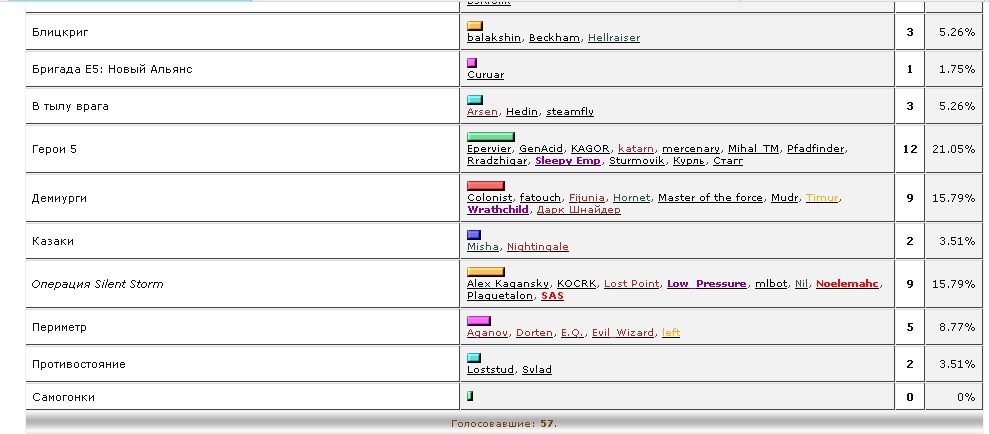
Task: Select the Блицкриг poll option text
Action: pyautogui.click(x=61, y=32)
